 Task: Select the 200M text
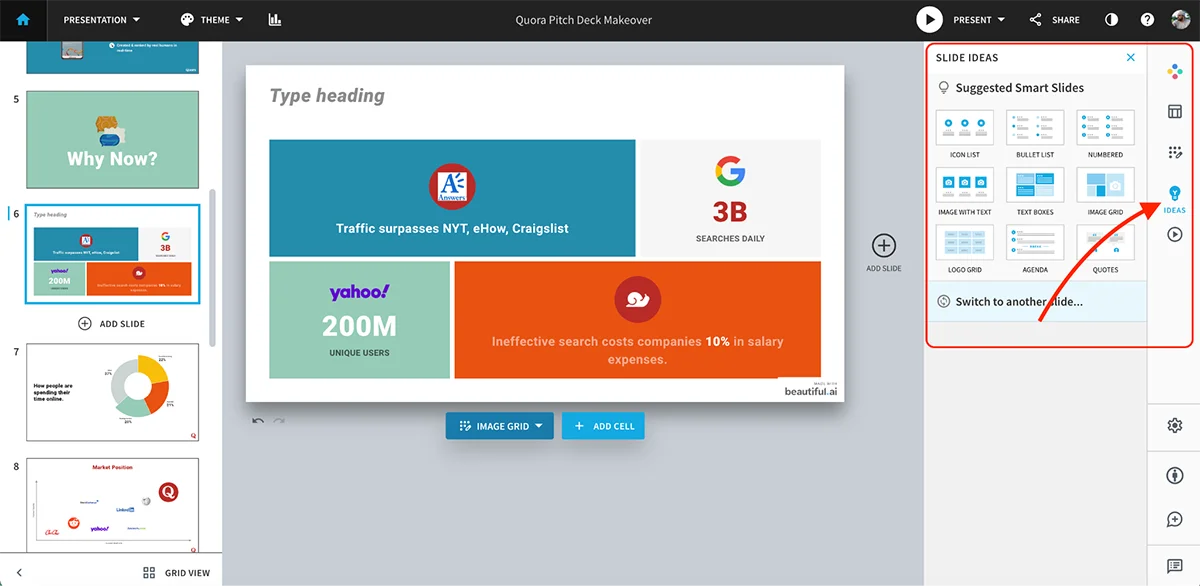click(x=359, y=326)
